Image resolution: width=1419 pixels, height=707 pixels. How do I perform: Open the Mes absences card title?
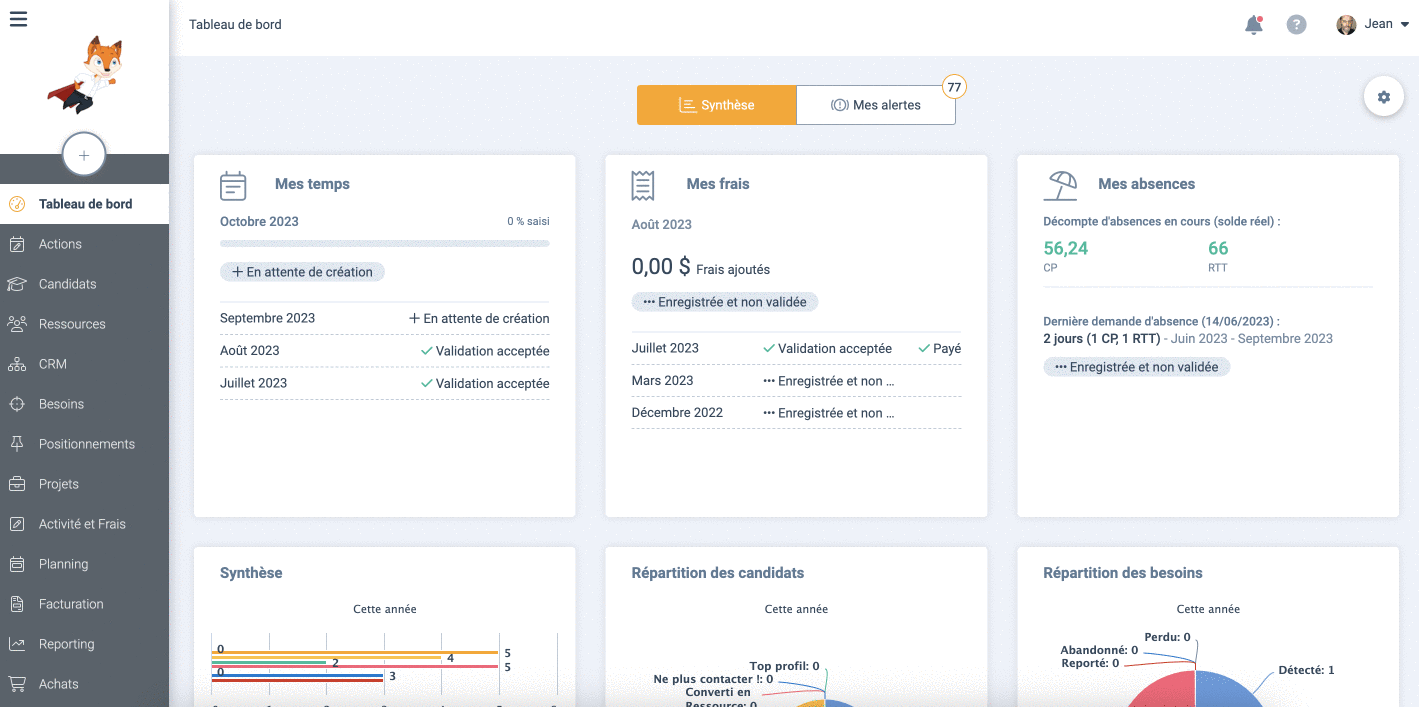click(1146, 184)
